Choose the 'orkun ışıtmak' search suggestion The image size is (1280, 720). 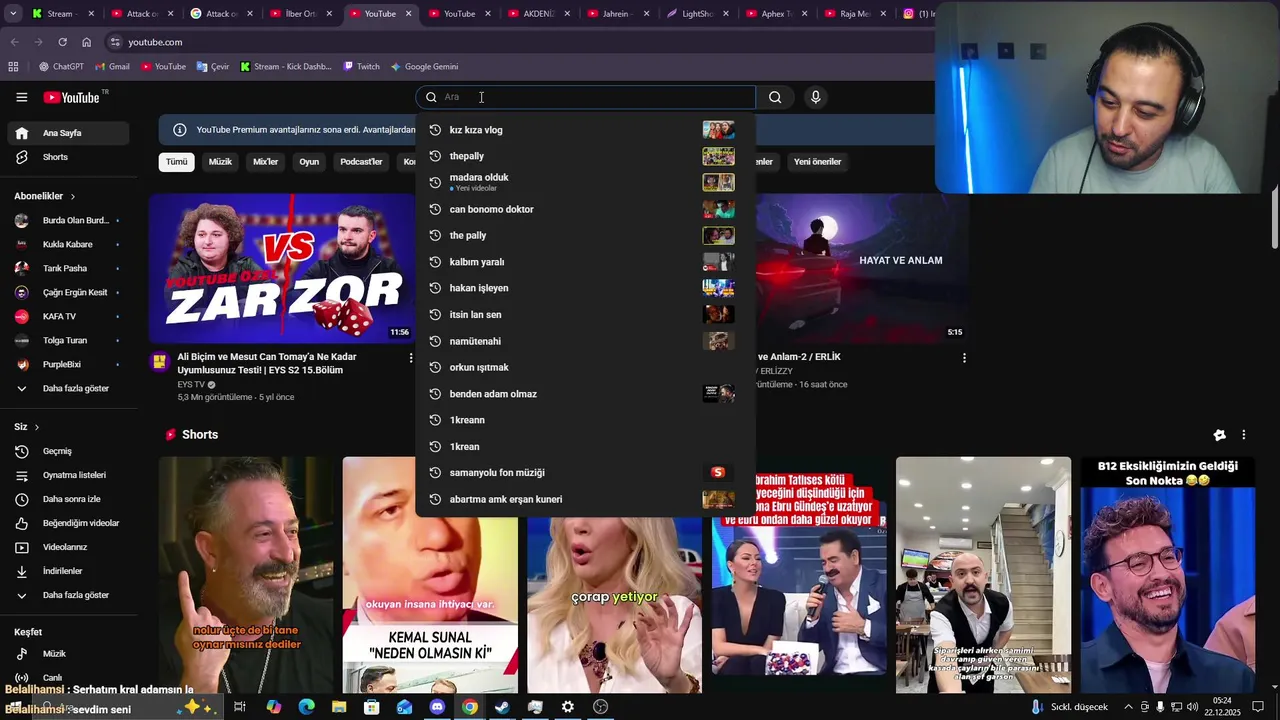(585, 367)
